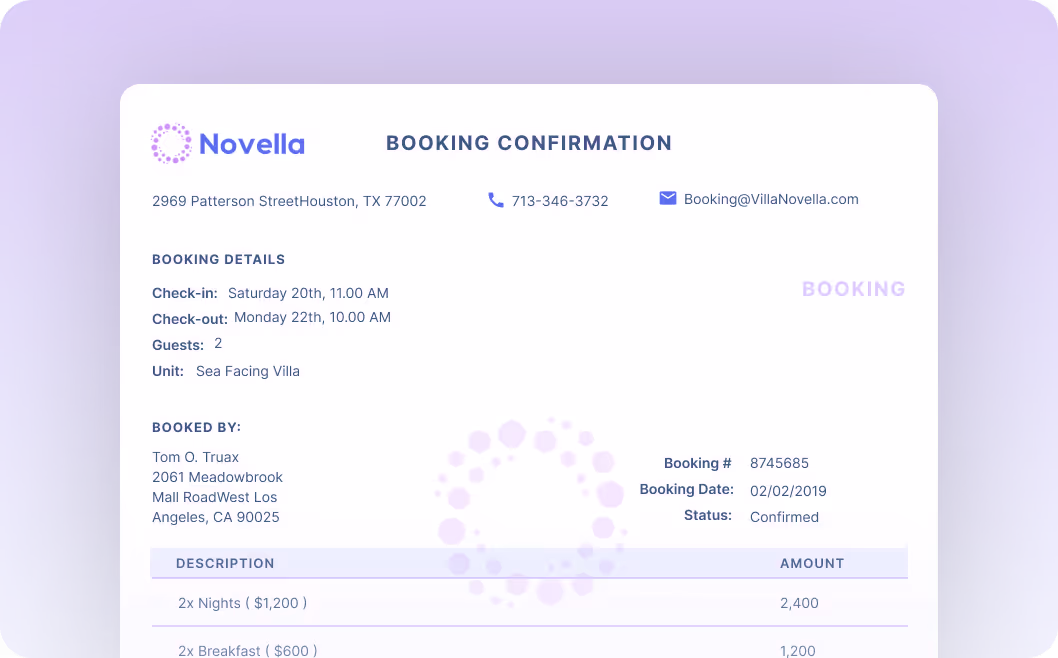Click the Novella brand name text
Viewport: 1058px width, 658px height.
[x=252, y=144]
